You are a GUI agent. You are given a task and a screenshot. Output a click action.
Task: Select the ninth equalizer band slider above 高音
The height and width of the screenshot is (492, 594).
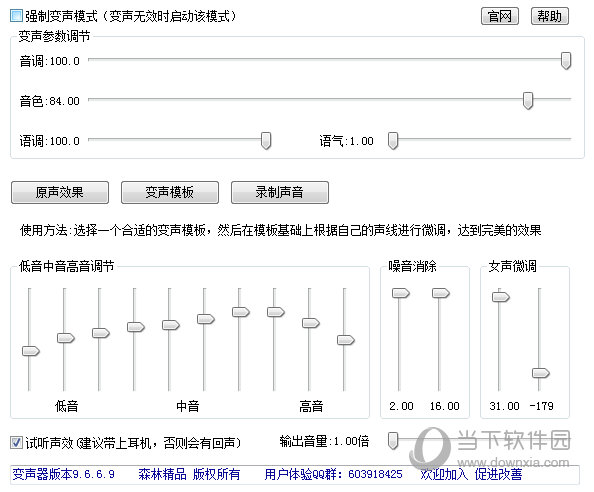(x=311, y=323)
